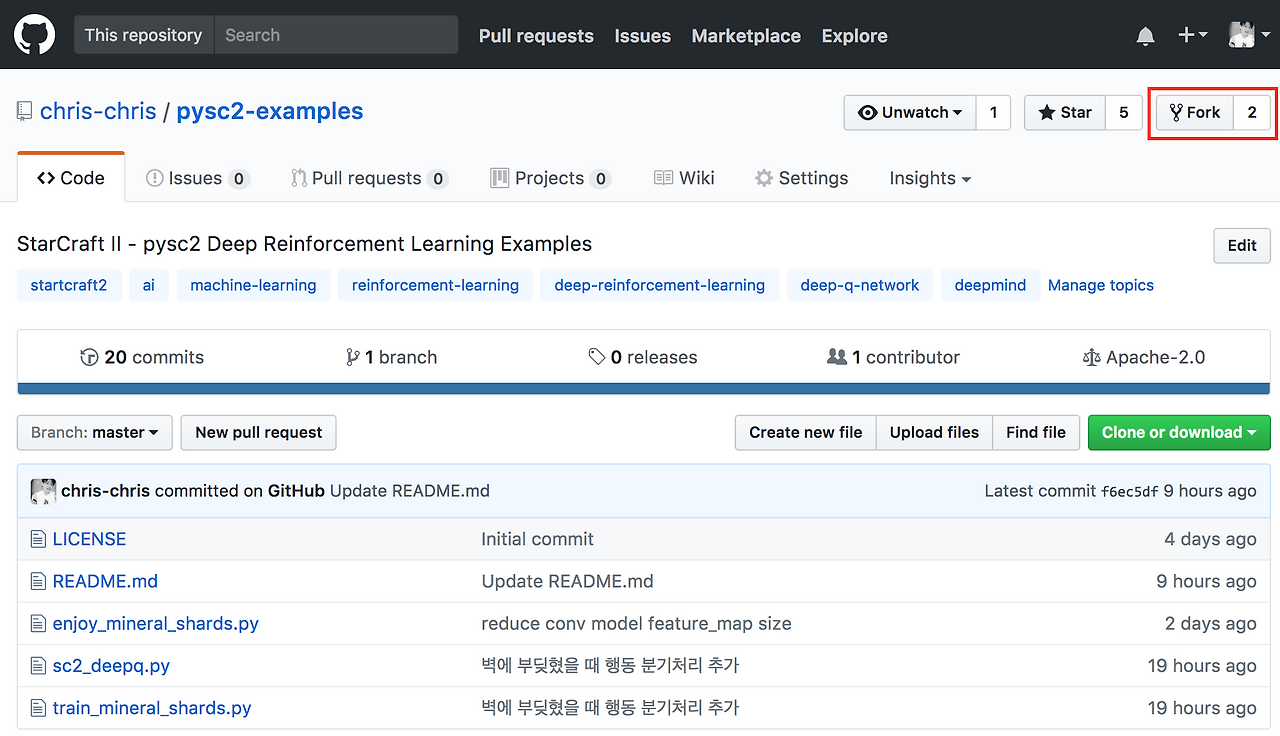Screen dimensions: 1280x736
Task: Click New pull request button
Action: (x=259, y=432)
